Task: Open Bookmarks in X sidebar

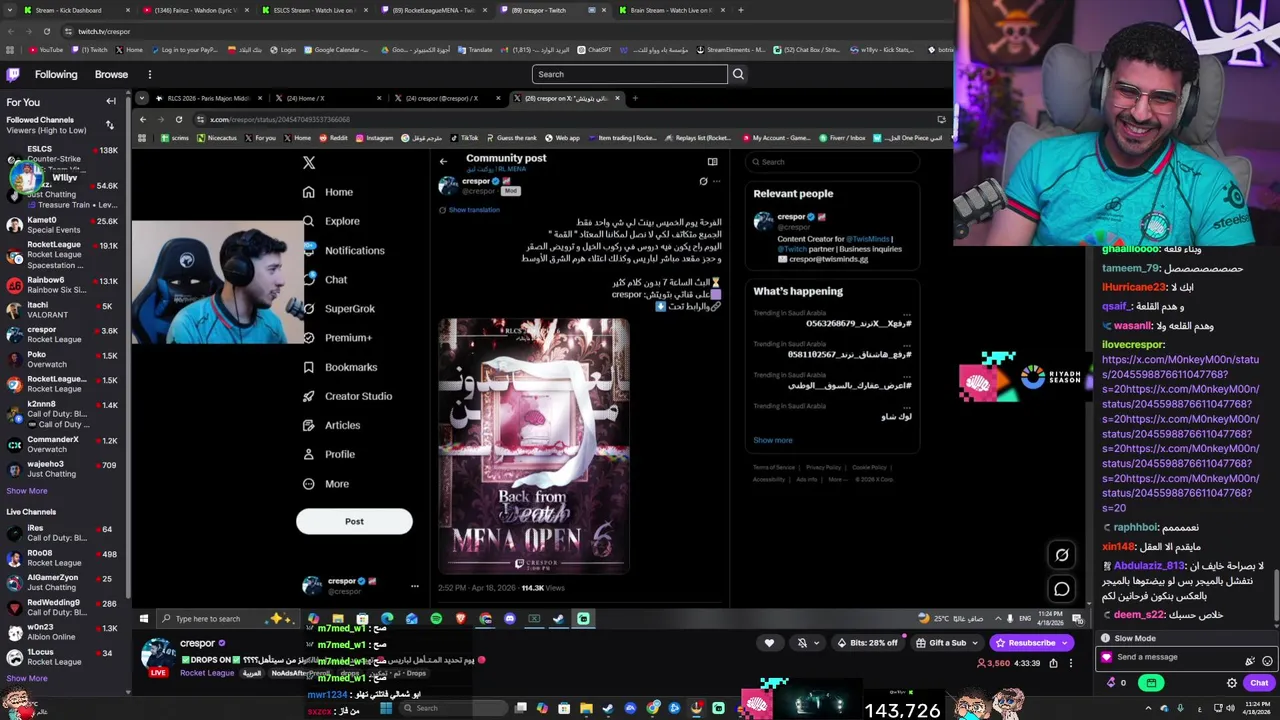Action: [x=340, y=367]
